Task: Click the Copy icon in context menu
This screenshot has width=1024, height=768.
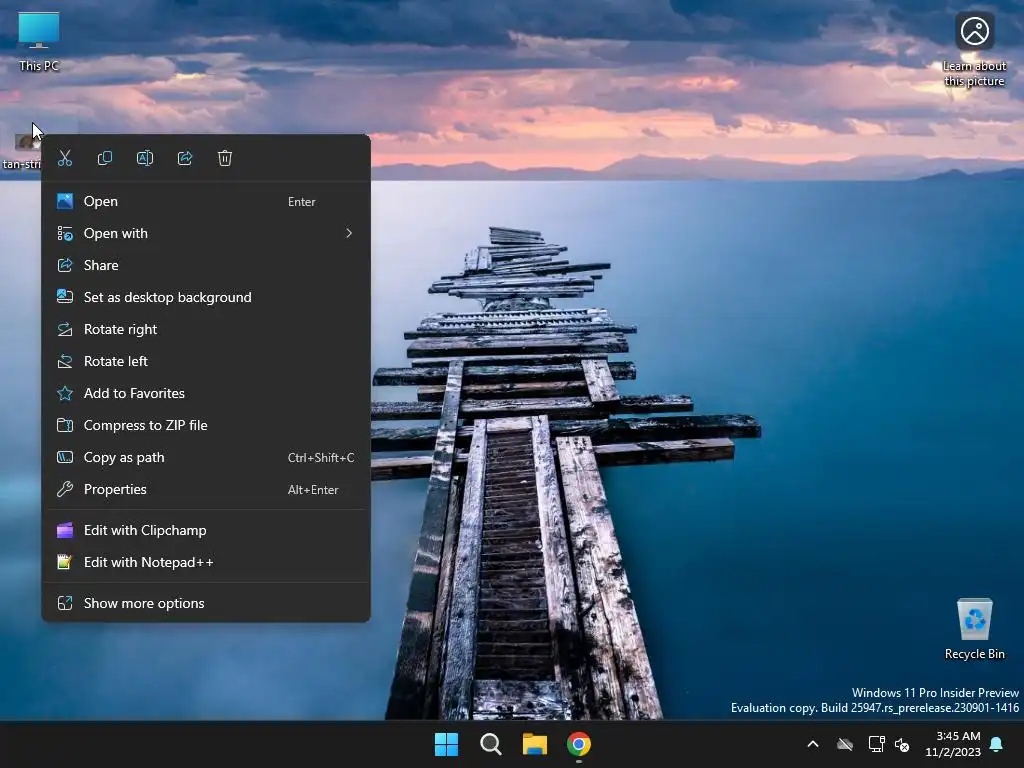Action: click(x=104, y=158)
